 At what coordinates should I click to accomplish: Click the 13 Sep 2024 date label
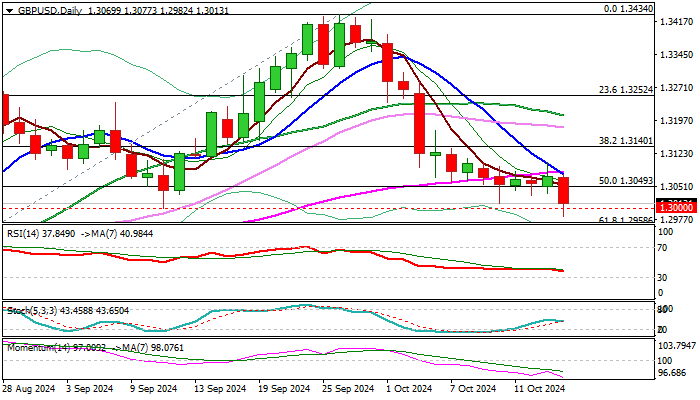pyautogui.click(x=221, y=389)
